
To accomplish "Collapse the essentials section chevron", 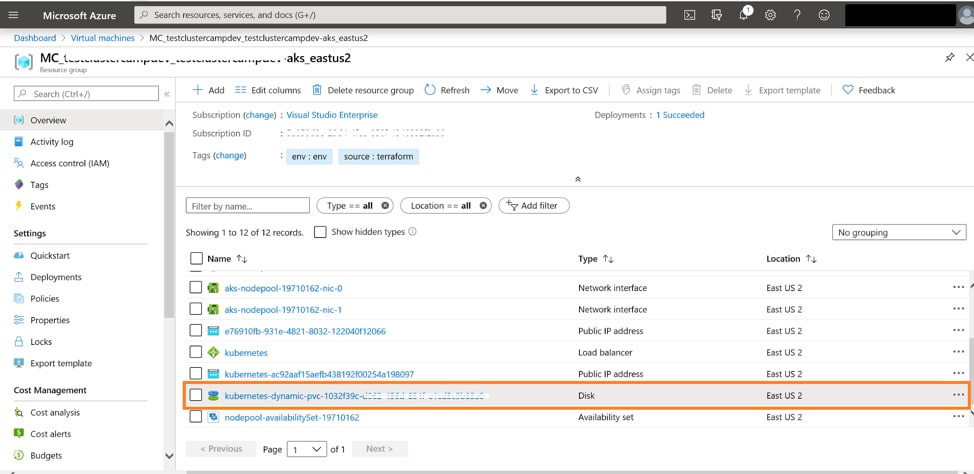I will pyautogui.click(x=577, y=179).
